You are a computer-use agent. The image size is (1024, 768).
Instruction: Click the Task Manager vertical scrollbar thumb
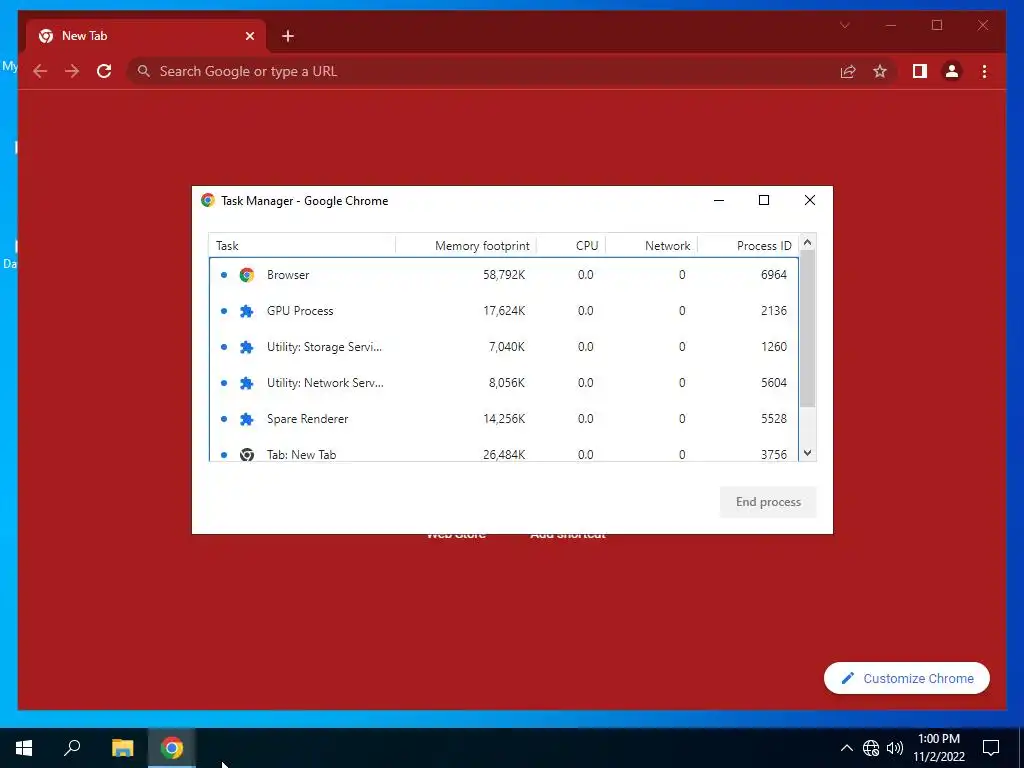coord(808,328)
